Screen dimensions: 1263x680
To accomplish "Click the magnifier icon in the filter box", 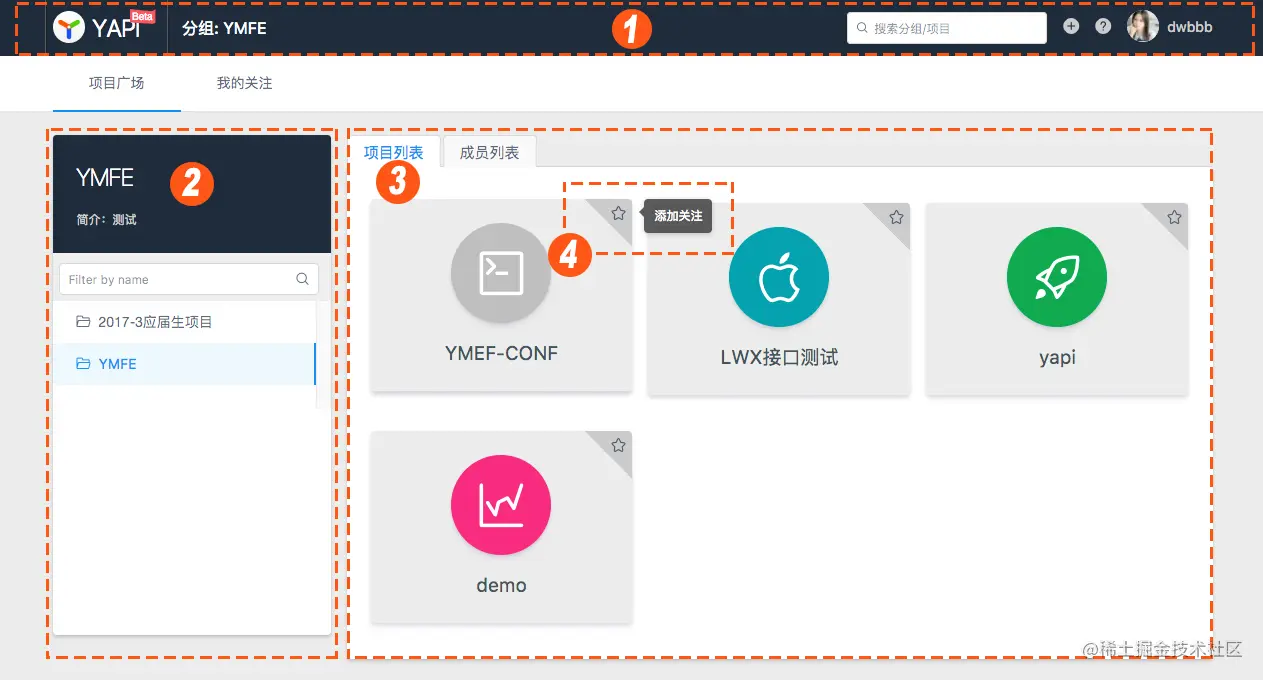I will click(x=302, y=279).
